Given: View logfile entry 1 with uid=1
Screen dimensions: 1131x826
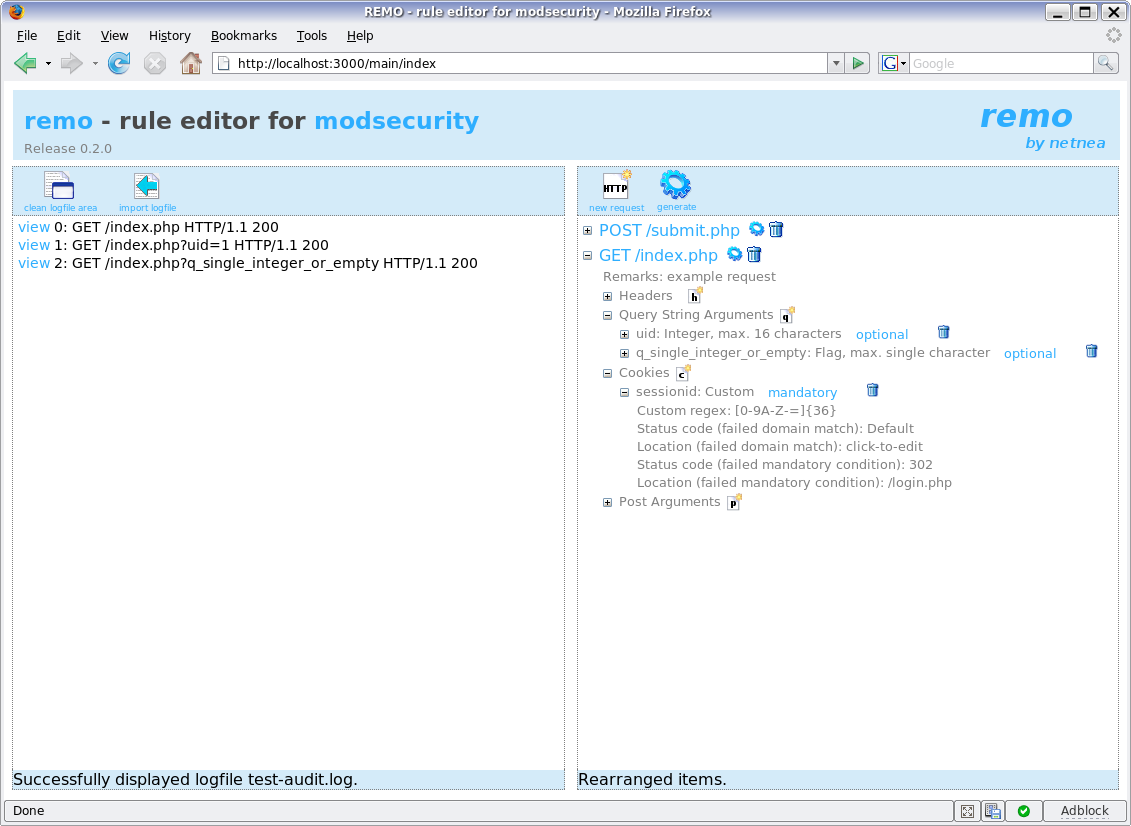Looking at the screenshot, I should [x=34, y=245].
